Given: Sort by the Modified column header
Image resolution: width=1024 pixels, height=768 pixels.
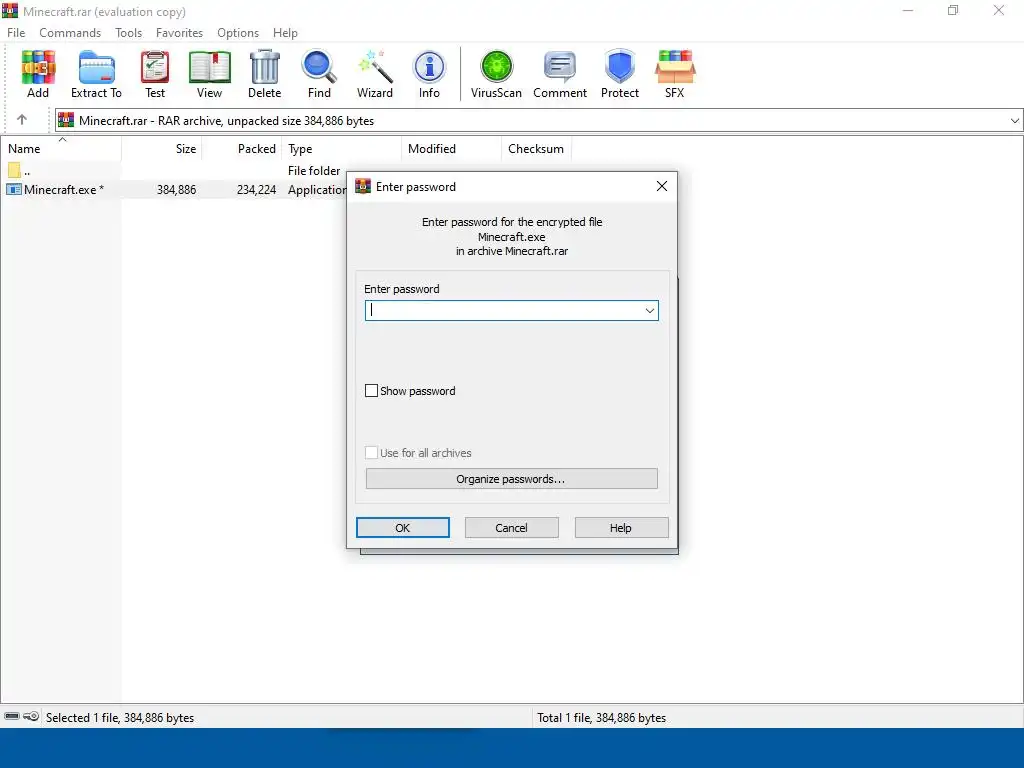Looking at the screenshot, I should (x=451, y=148).
